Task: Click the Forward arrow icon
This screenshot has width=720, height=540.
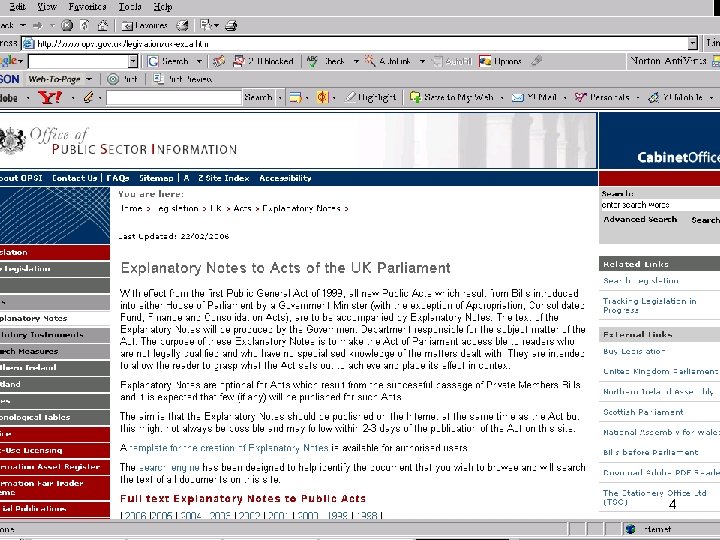Action: (x=38, y=25)
